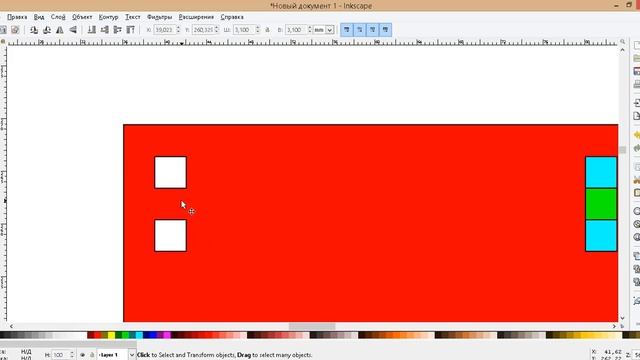Open the Расширения menu
The width and height of the screenshot is (640, 360).
click(x=196, y=17)
